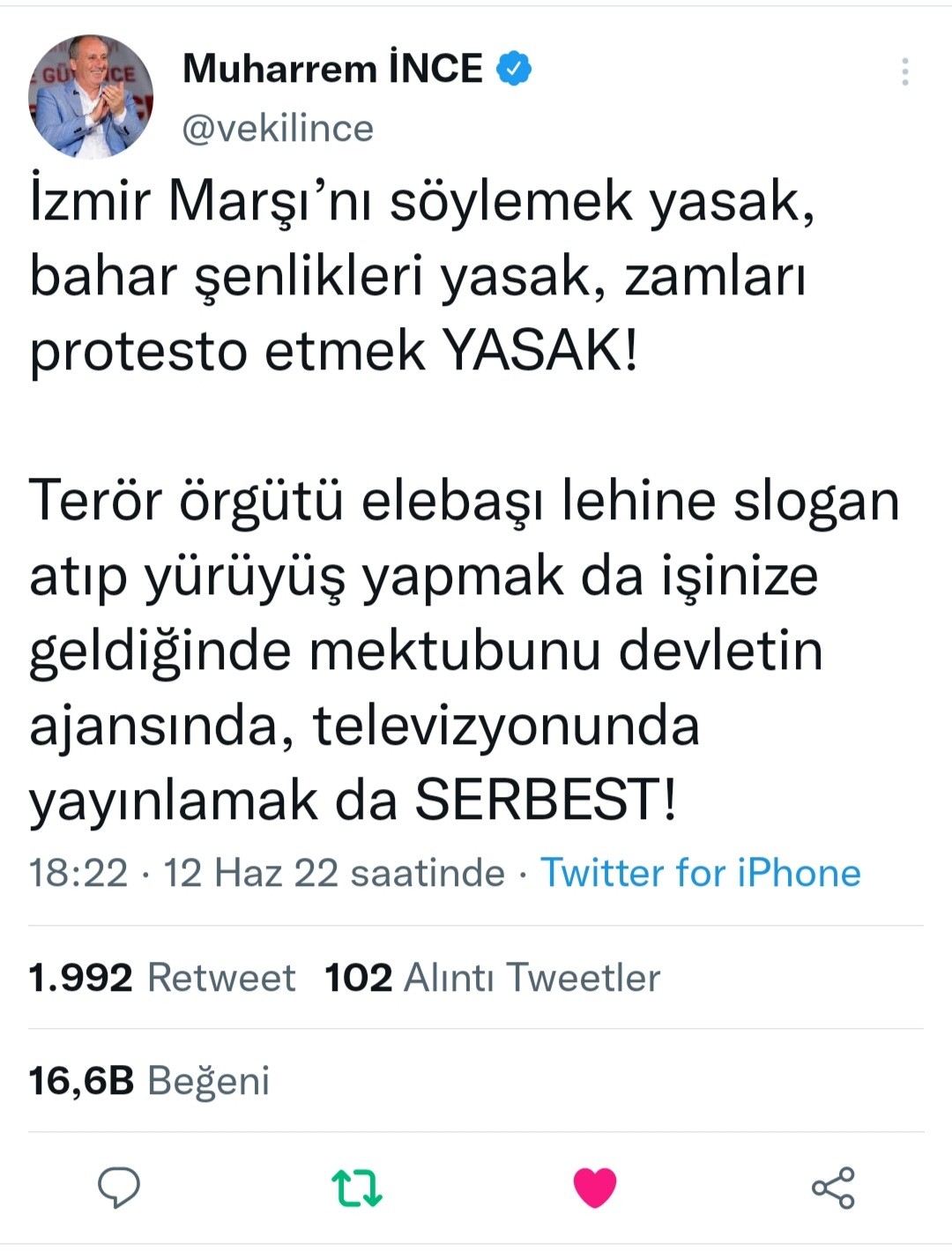Viewport: 952px width, 1259px height.
Task: View the 1.992 Retweet list
Action: 162,978
